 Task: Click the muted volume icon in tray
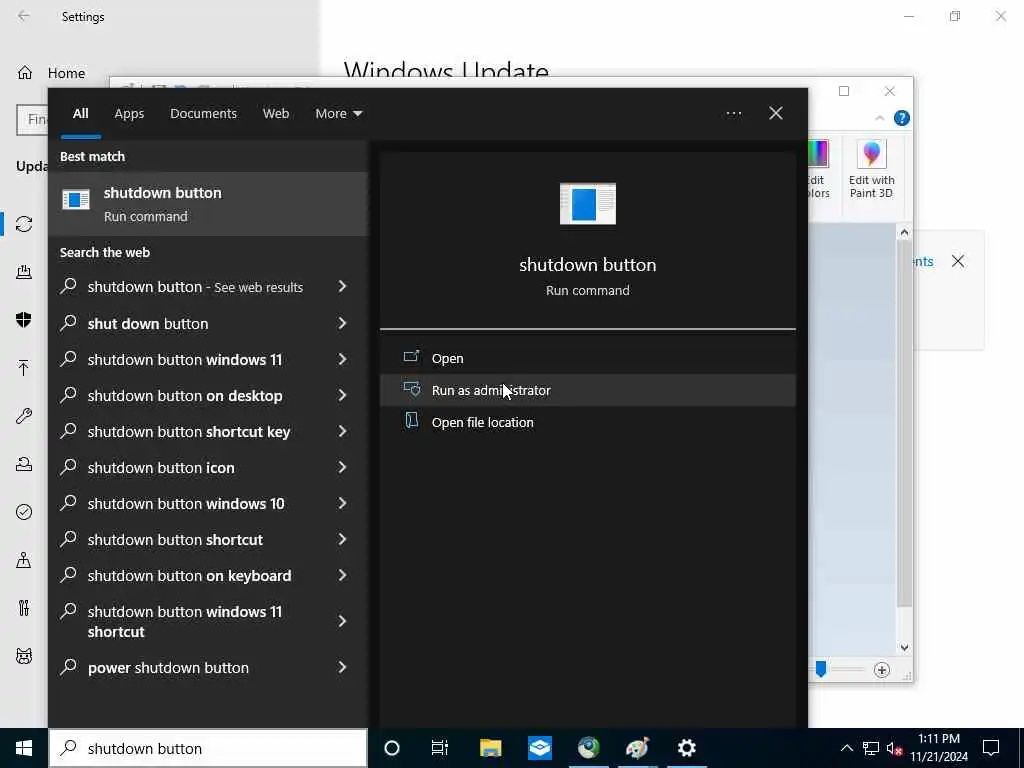(894, 748)
